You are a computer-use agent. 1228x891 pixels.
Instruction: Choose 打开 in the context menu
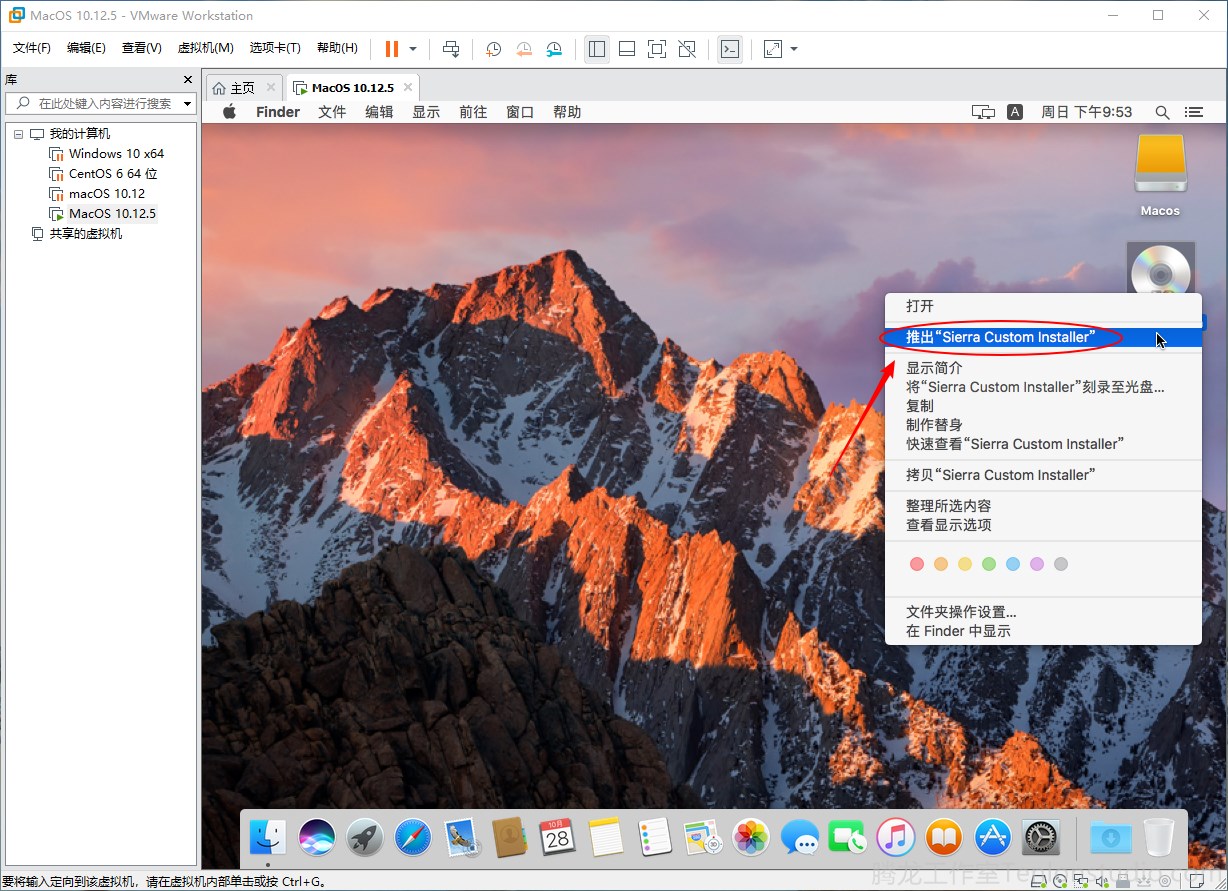pyautogui.click(x=1043, y=306)
